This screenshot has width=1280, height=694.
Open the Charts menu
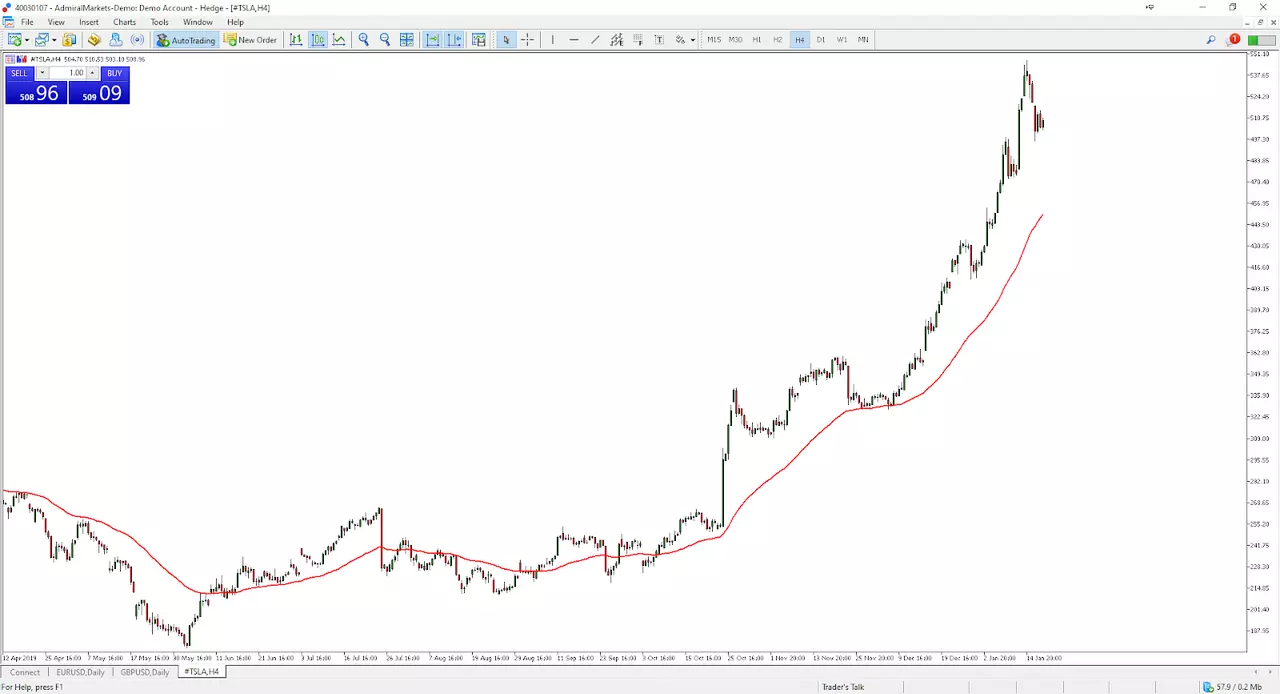(125, 22)
